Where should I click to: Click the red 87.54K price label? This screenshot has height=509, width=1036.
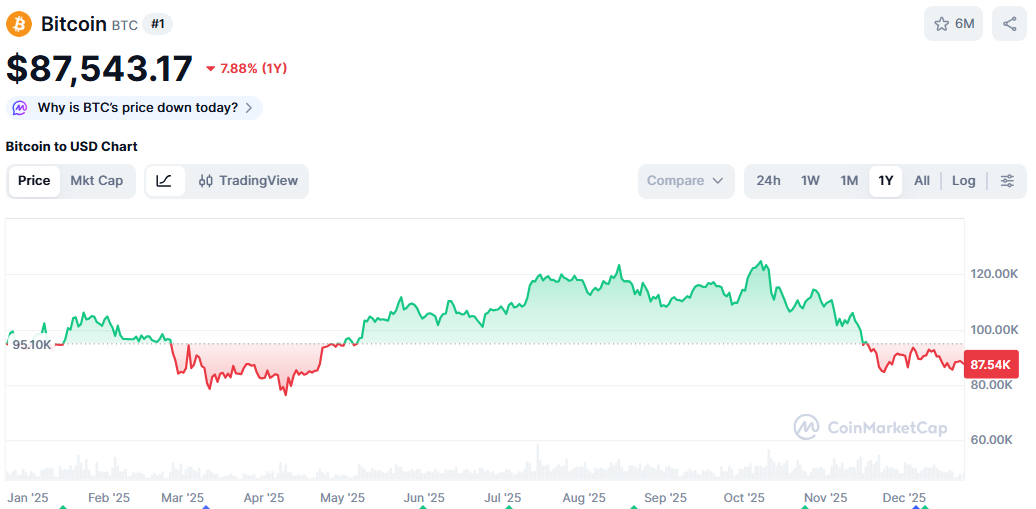990,365
